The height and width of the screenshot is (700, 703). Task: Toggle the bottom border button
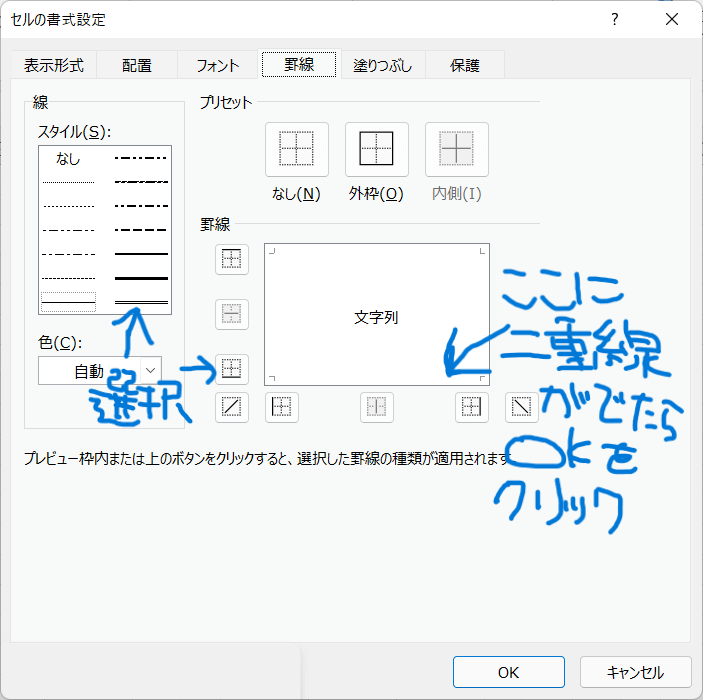[x=232, y=370]
